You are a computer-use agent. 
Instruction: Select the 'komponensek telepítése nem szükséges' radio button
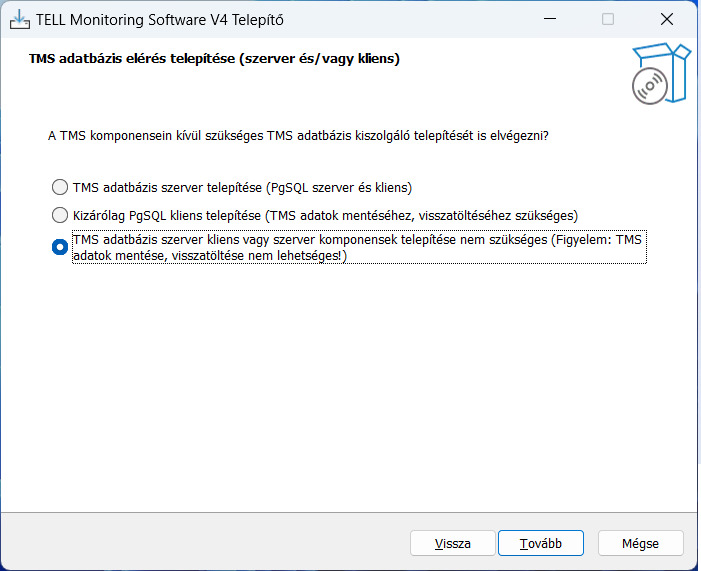tap(60, 247)
